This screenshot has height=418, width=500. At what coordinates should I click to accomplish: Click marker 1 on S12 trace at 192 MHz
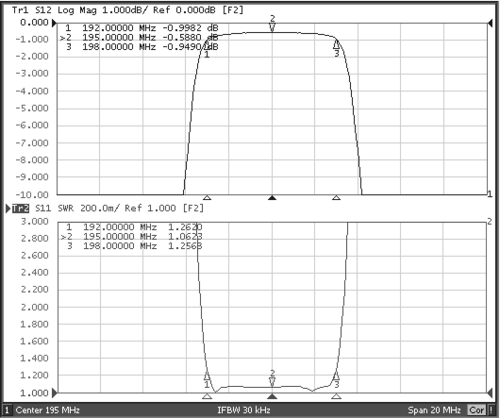pyautogui.click(x=207, y=46)
